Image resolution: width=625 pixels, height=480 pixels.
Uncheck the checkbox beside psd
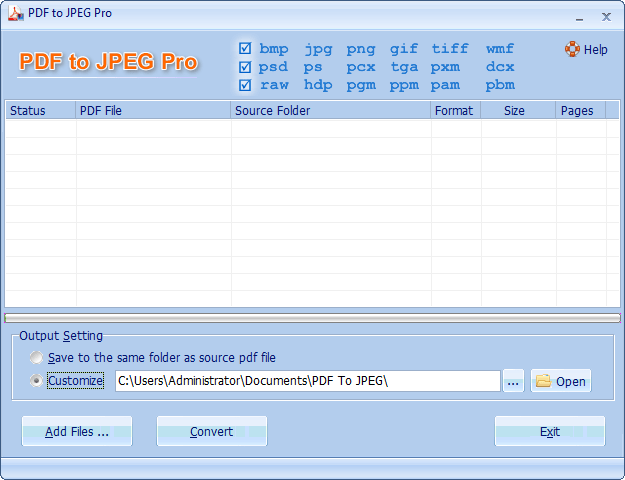tap(245, 67)
